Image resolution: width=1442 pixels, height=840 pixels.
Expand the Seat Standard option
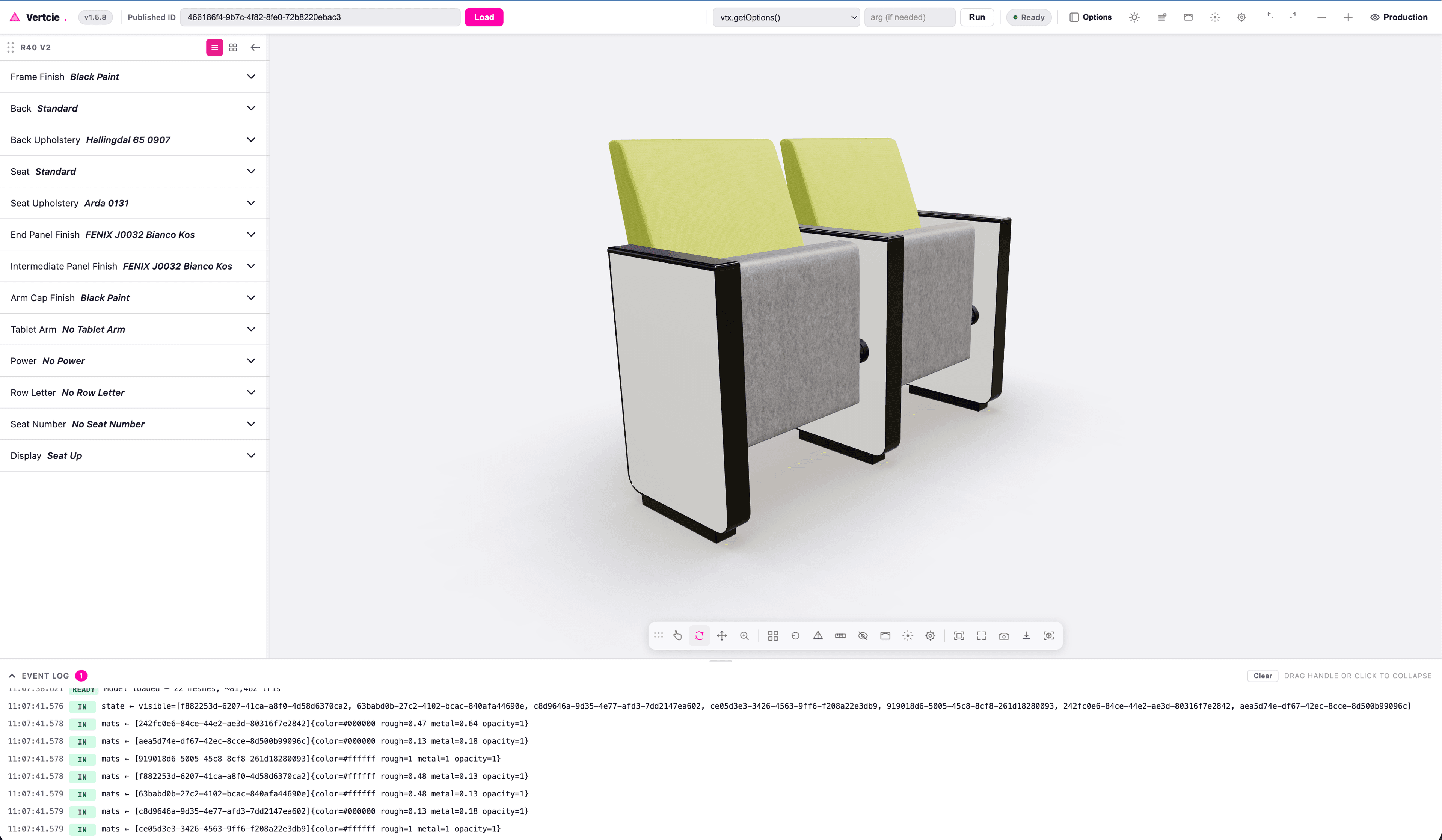134,171
